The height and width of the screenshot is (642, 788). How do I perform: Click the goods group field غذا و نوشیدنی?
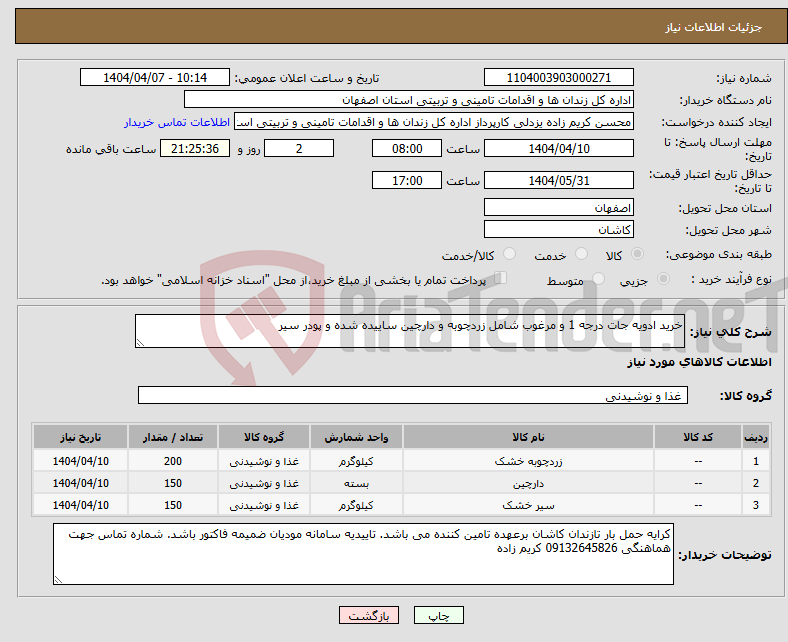click(x=413, y=395)
